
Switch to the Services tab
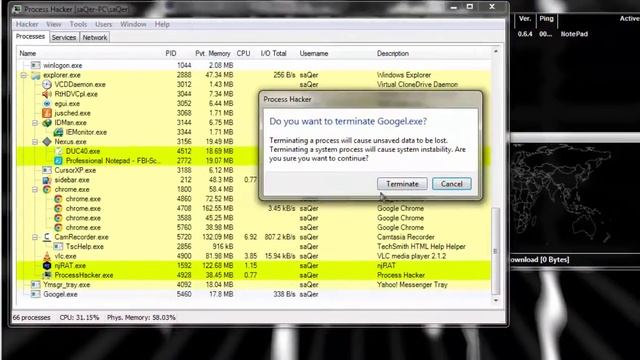[64, 38]
